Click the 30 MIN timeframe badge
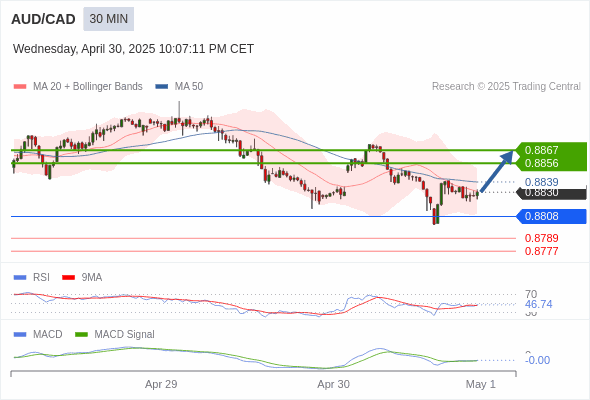This screenshot has height=400, width=590. 108,19
